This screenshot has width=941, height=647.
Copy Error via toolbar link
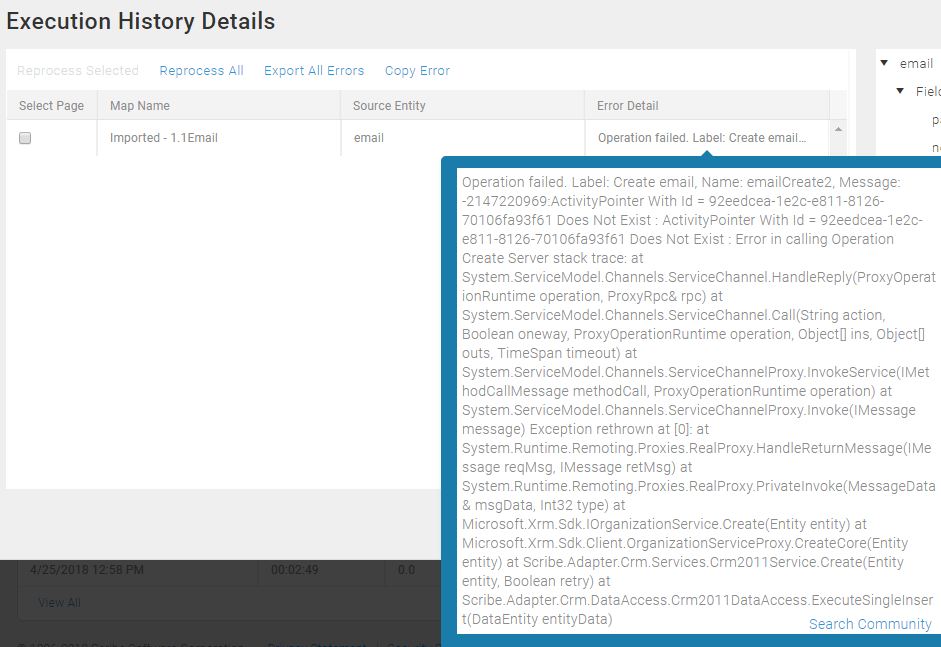click(x=417, y=71)
